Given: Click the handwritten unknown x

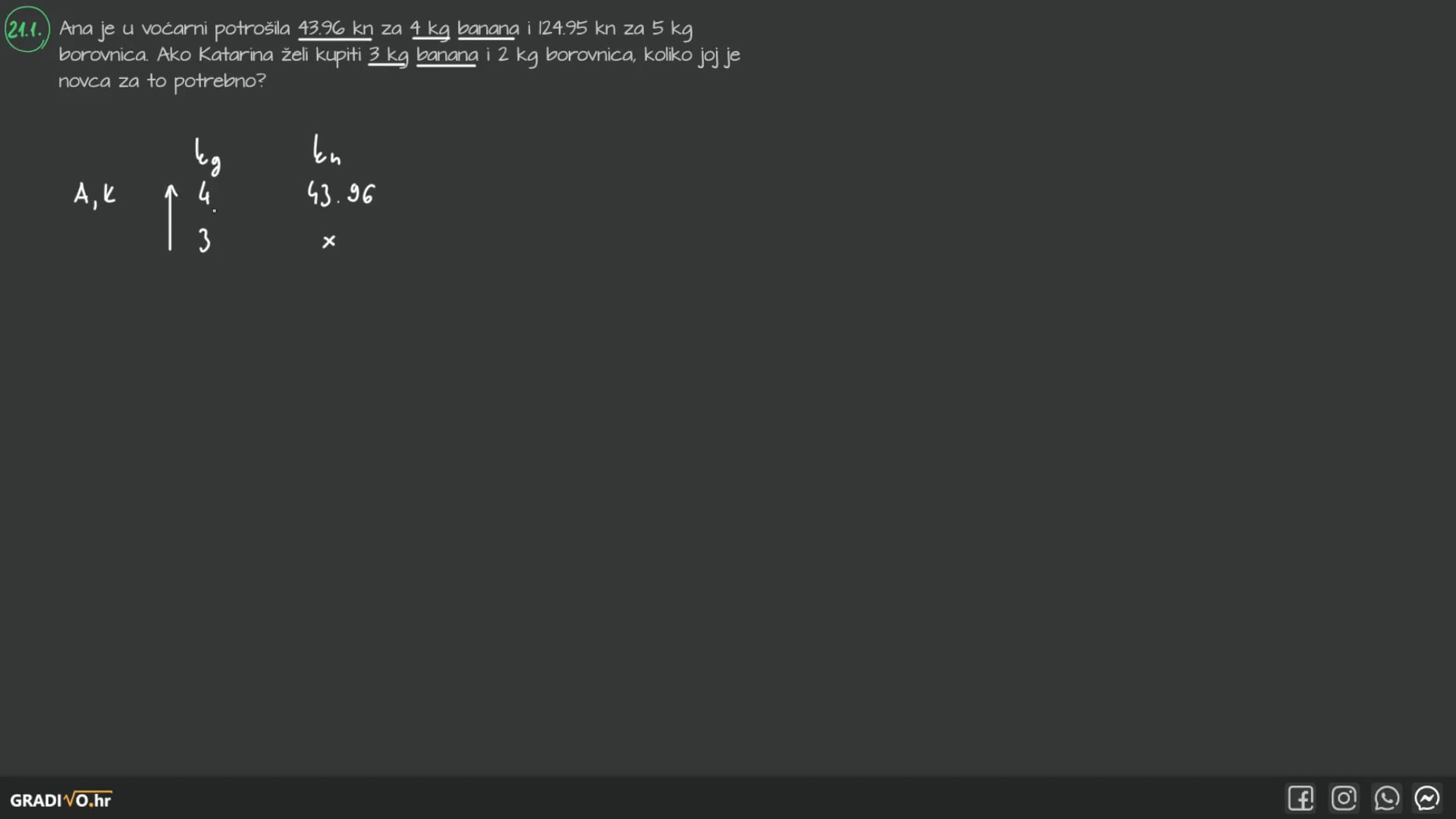Looking at the screenshot, I should coord(328,242).
